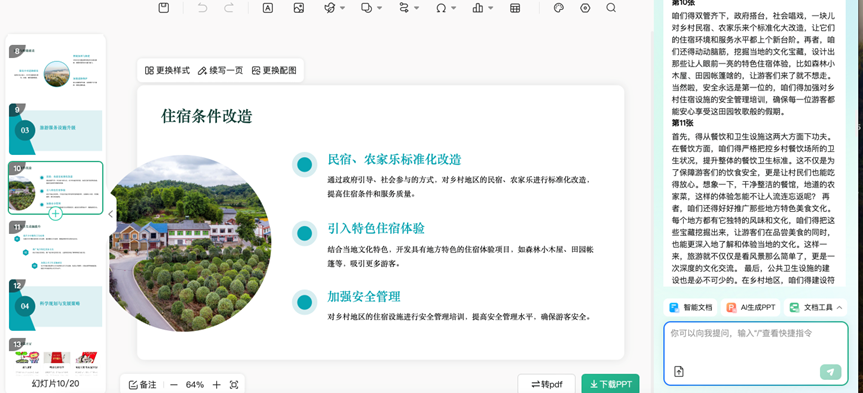Expand the connector line dropdown arrow
This screenshot has height=393, width=863.
(417, 8)
